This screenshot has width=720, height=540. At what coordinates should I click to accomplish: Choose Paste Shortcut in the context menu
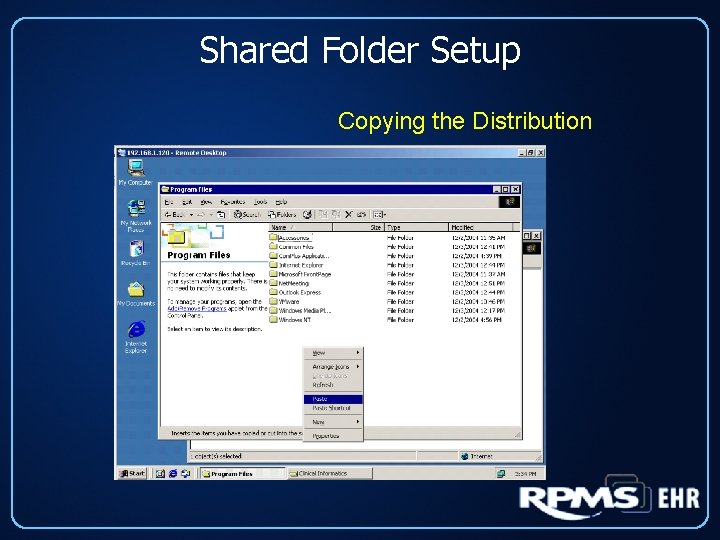pos(333,408)
